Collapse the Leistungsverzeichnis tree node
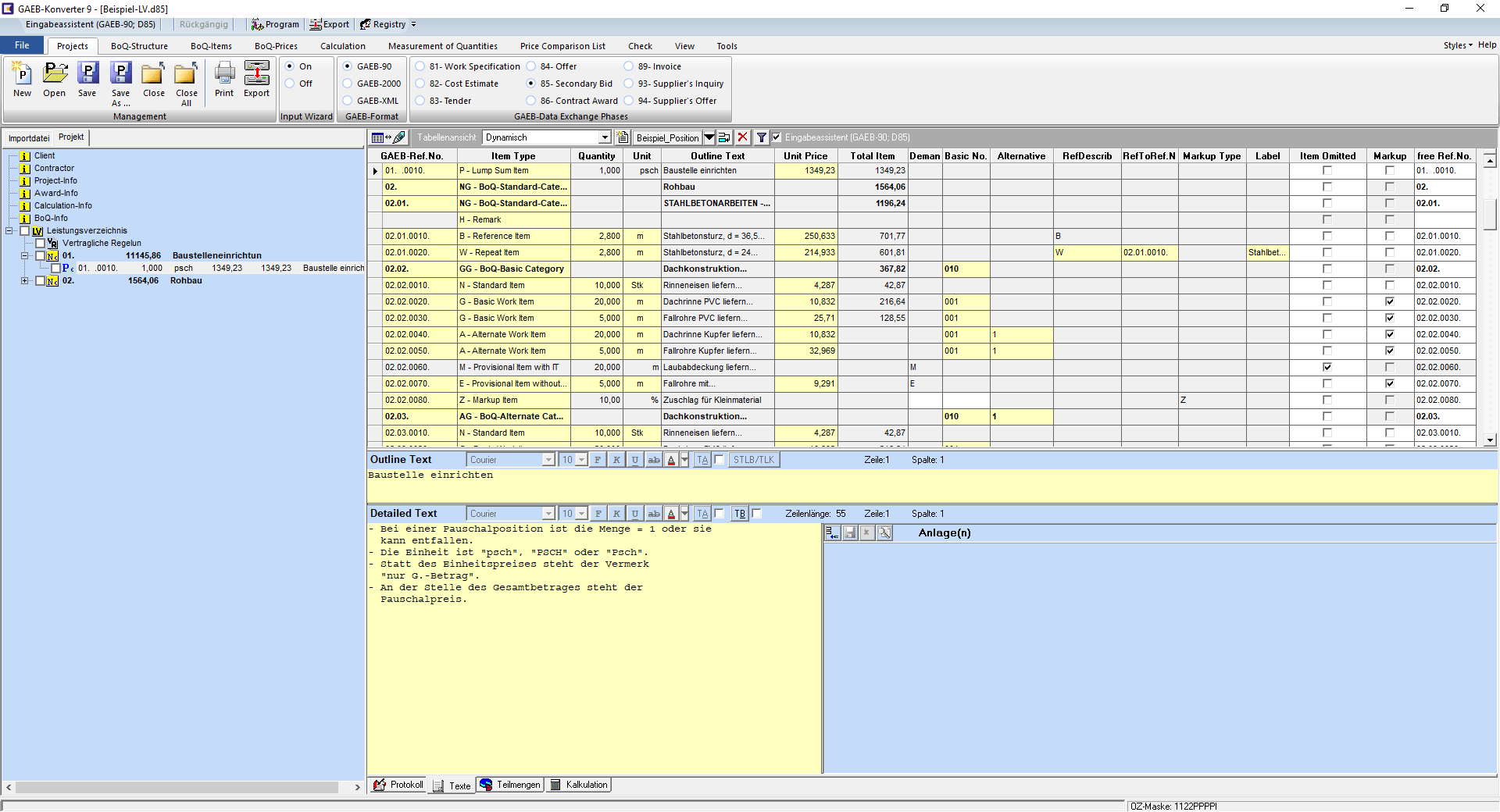The image size is (1500, 812). click(x=9, y=230)
